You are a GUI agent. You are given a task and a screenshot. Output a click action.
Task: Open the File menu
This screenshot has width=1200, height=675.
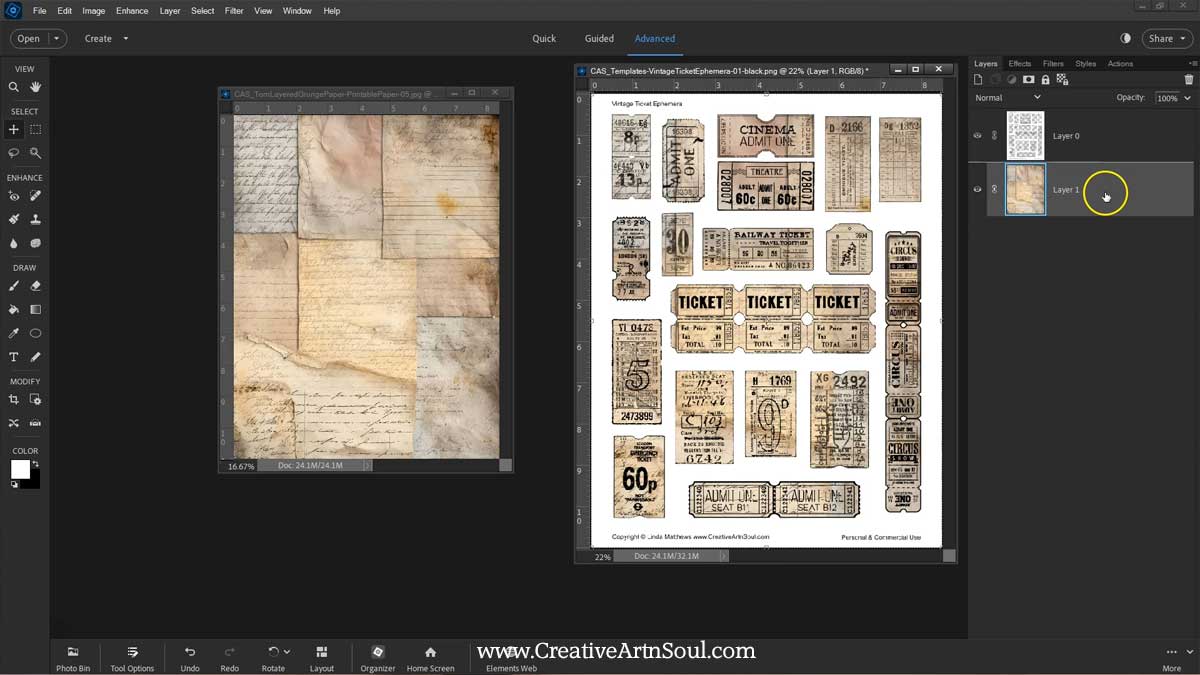[x=40, y=11]
